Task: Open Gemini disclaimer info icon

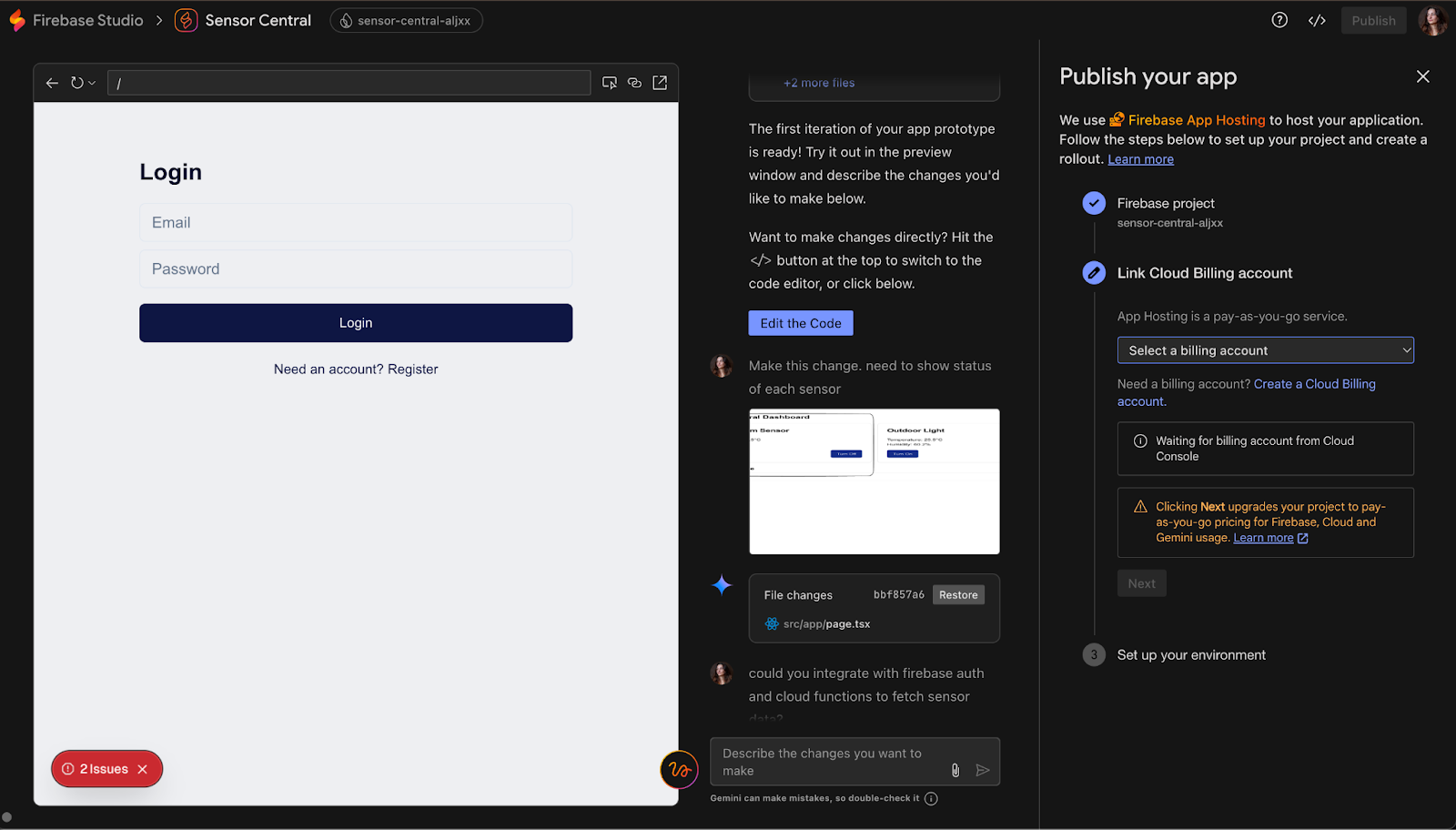Action: point(931,798)
